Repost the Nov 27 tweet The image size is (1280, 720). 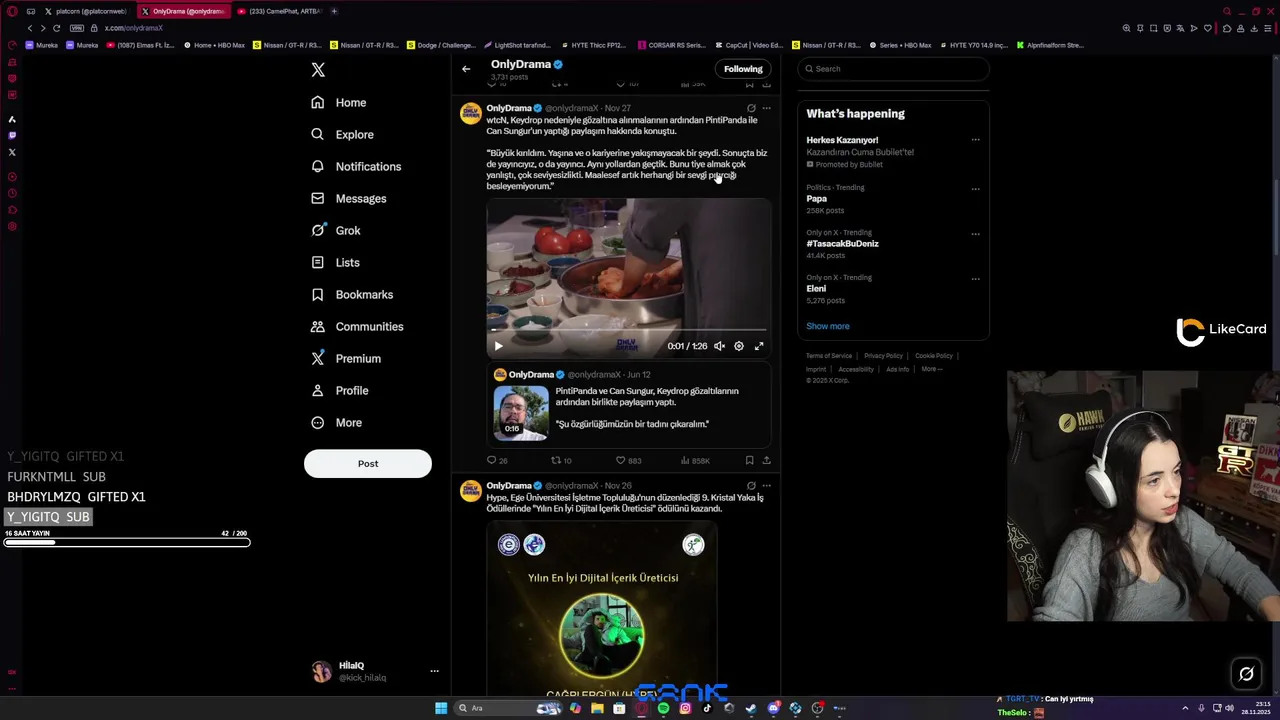point(561,460)
